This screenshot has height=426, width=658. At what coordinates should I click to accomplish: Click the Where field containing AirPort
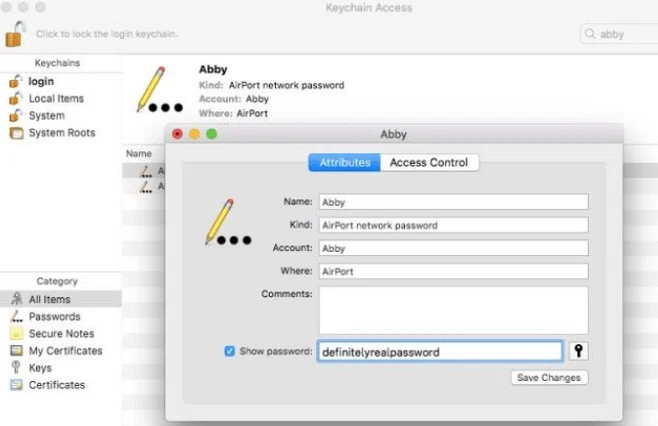click(x=453, y=271)
